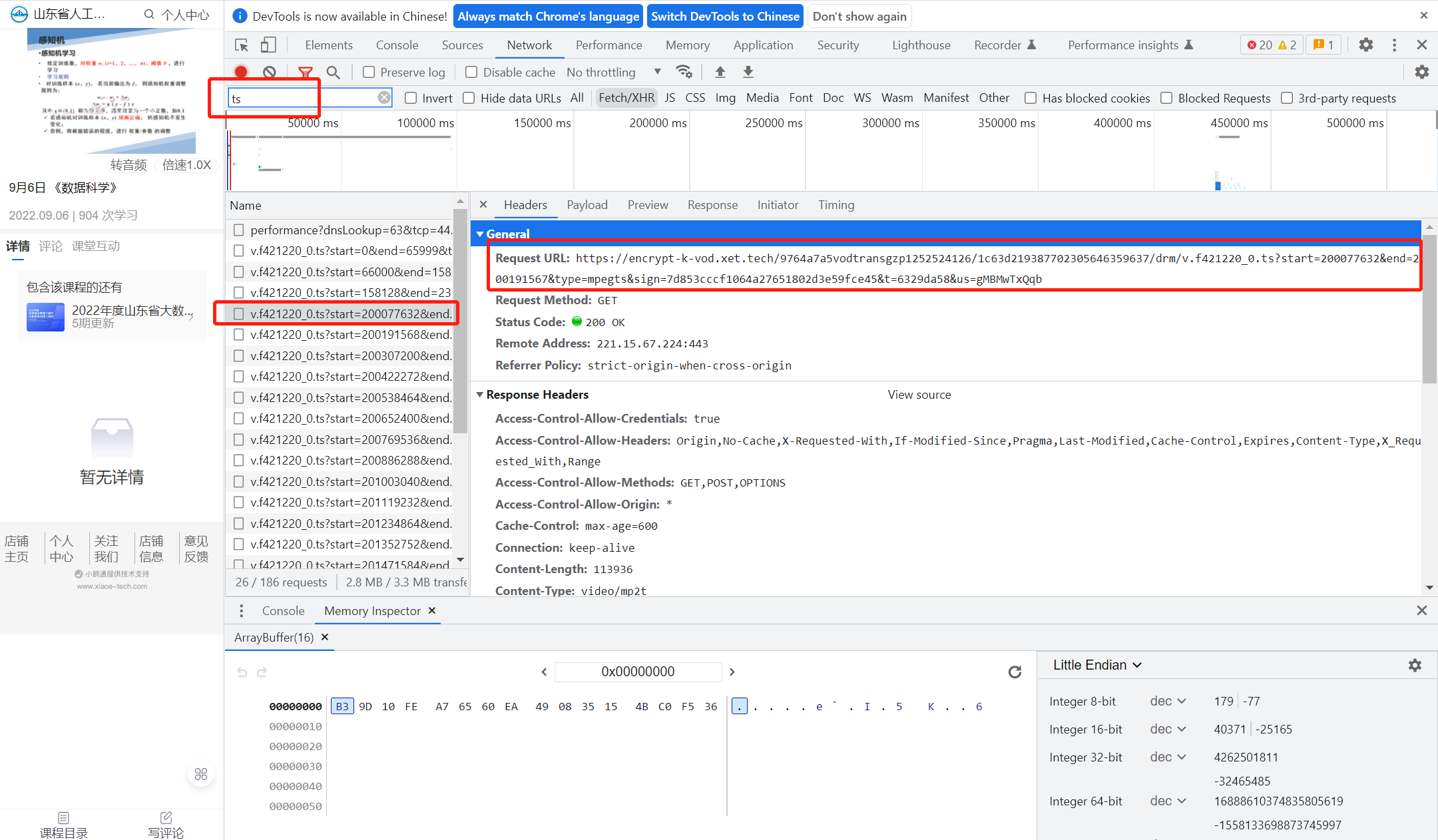Click the import HAR upload arrow
Image resolution: width=1438 pixels, height=840 pixels.
[720, 72]
